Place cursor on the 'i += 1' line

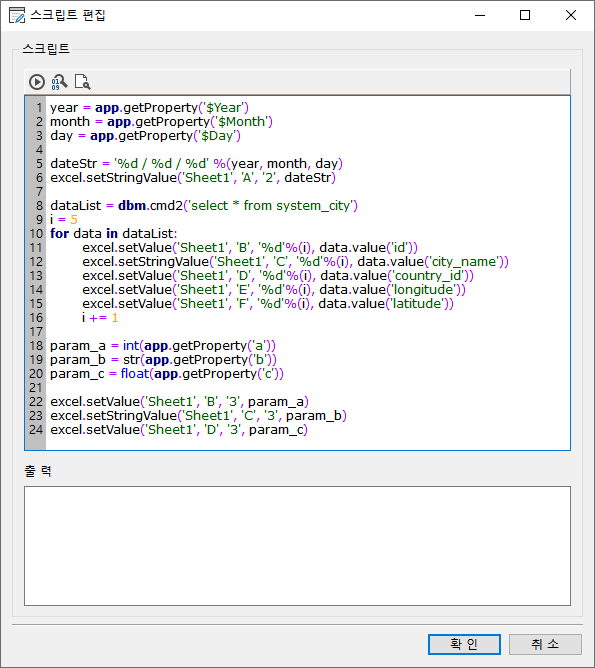(x=100, y=318)
